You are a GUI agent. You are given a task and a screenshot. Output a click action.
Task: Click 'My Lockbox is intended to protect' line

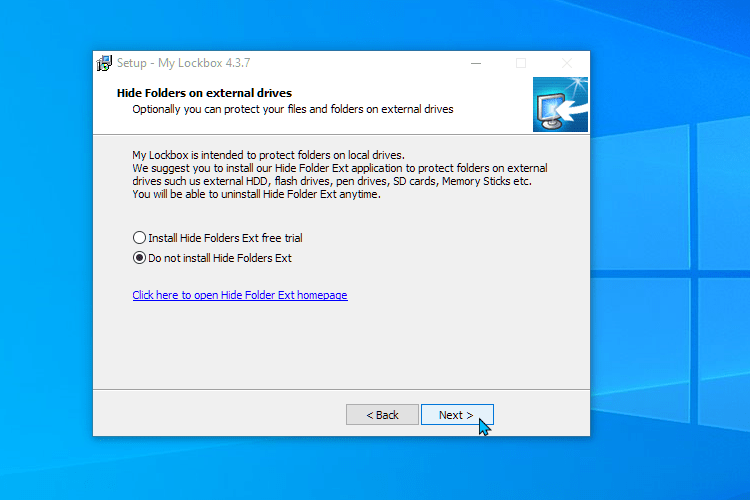pyautogui.click(x=268, y=155)
